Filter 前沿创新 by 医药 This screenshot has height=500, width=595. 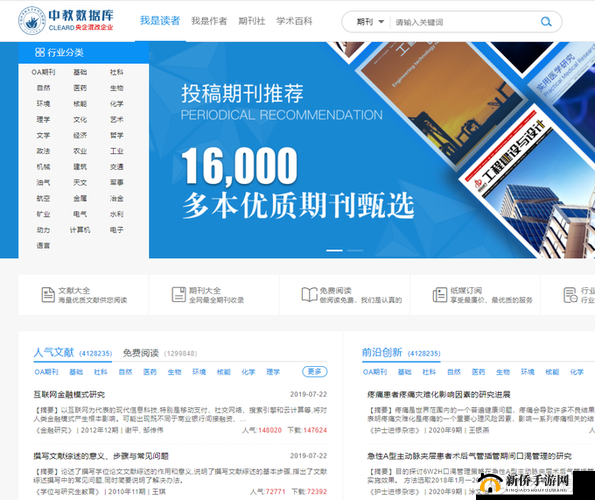point(478,372)
